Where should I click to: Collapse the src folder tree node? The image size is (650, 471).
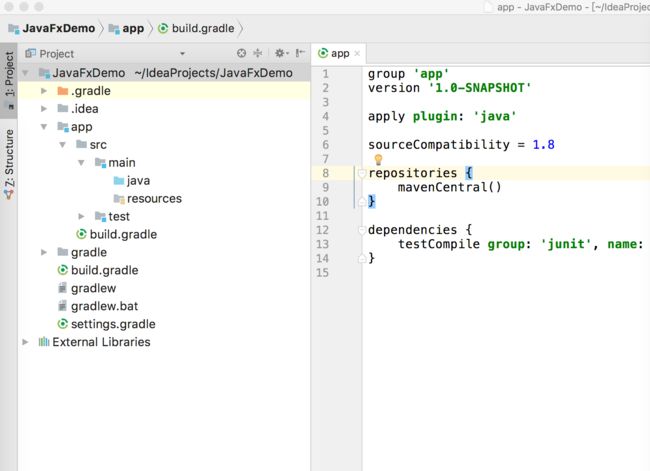[x=63, y=145]
